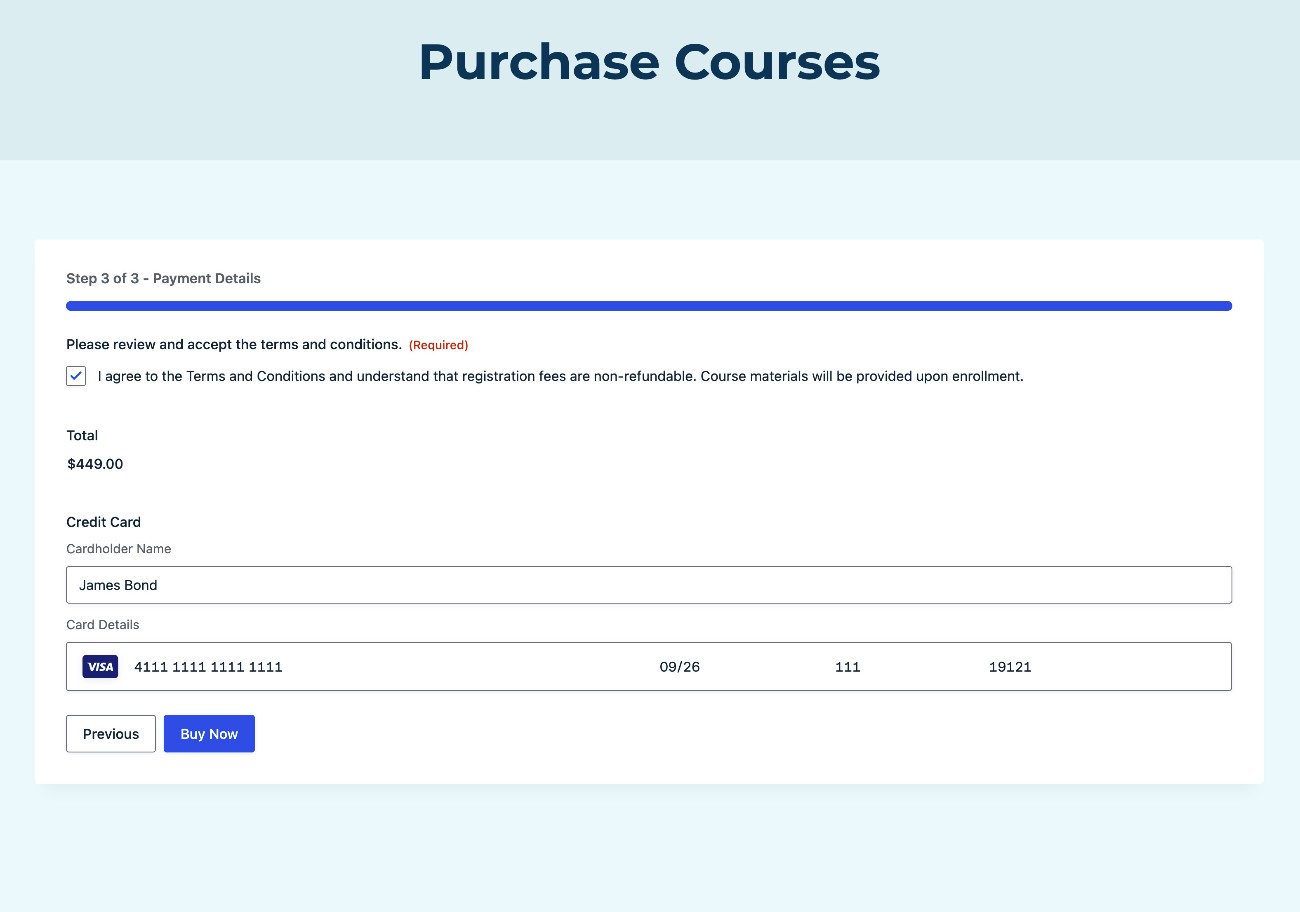Click the 'Step 3 of 3 - Payment Details' label

tap(163, 278)
